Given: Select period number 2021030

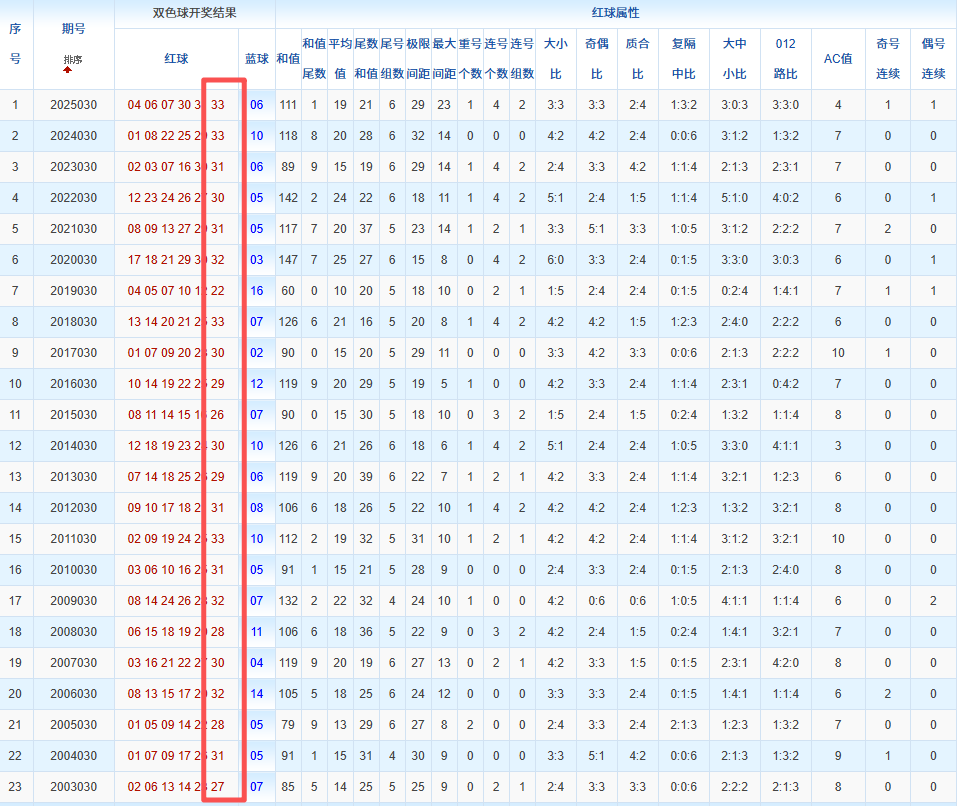Looking at the screenshot, I should pos(73,229).
